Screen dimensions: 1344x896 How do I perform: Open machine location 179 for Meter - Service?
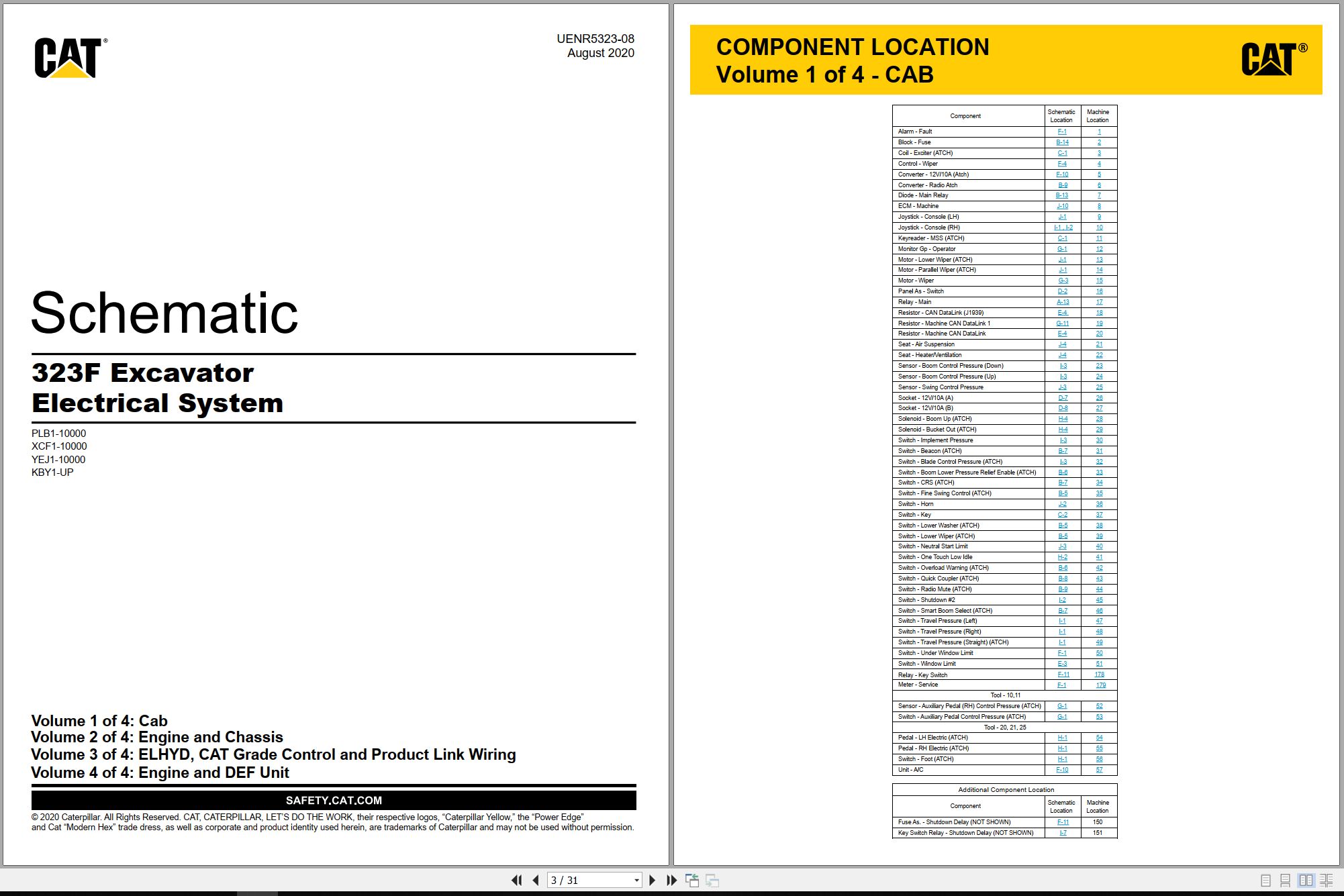click(x=1100, y=685)
